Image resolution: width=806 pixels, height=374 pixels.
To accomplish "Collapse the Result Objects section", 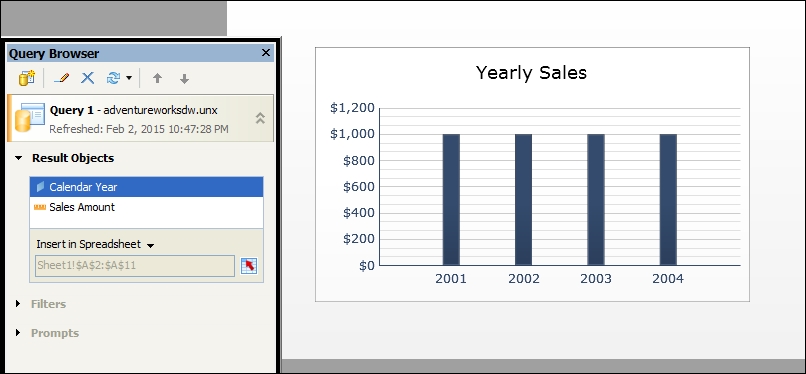I will [x=19, y=158].
